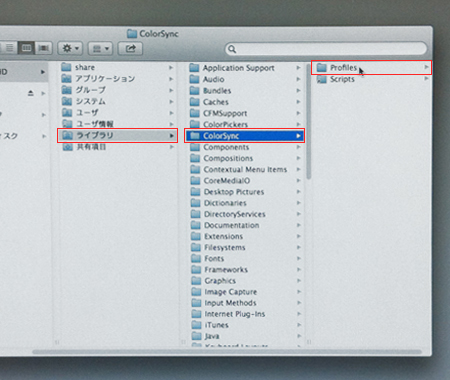
Task: Select the グループ folder
Action: (x=118, y=90)
